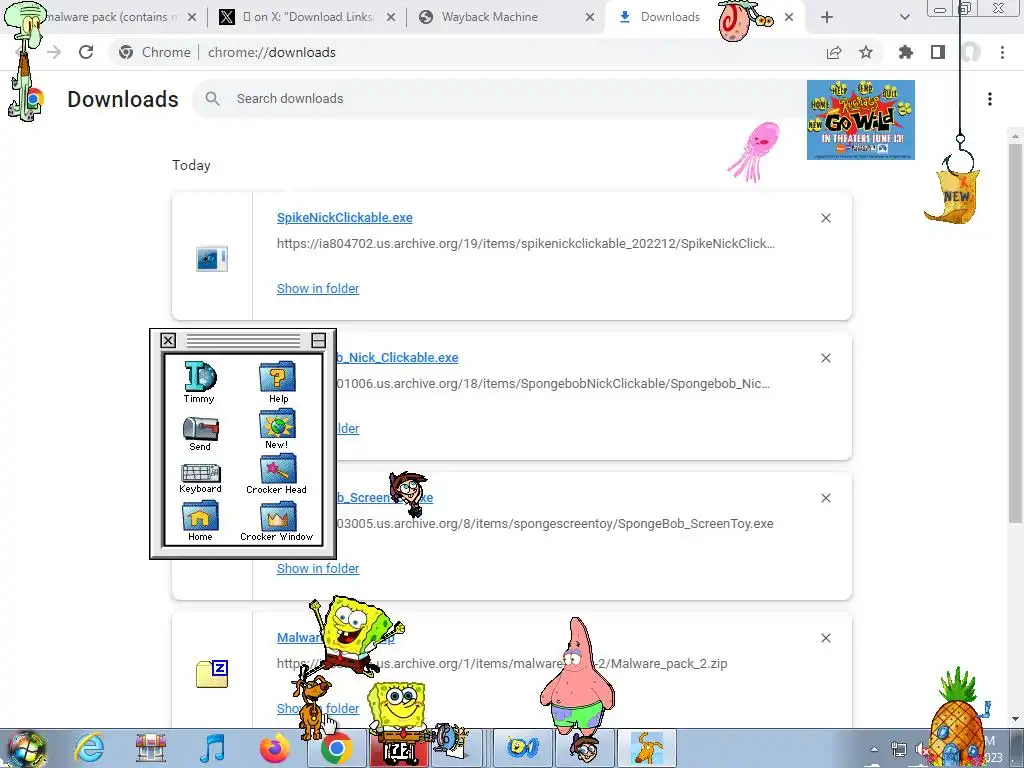Click the Keyboard icon
This screenshot has height=768, width=1024.
point(200,478)
